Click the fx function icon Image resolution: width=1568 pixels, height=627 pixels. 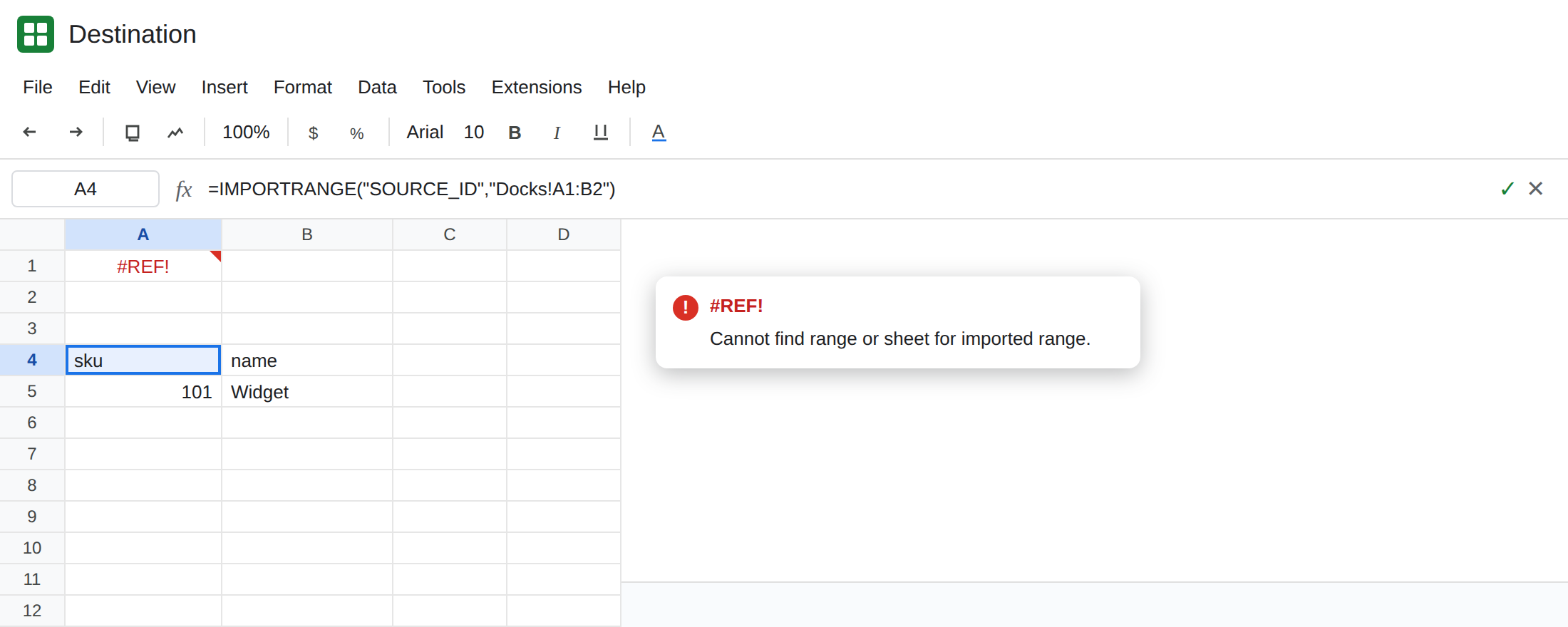point(184,189)
